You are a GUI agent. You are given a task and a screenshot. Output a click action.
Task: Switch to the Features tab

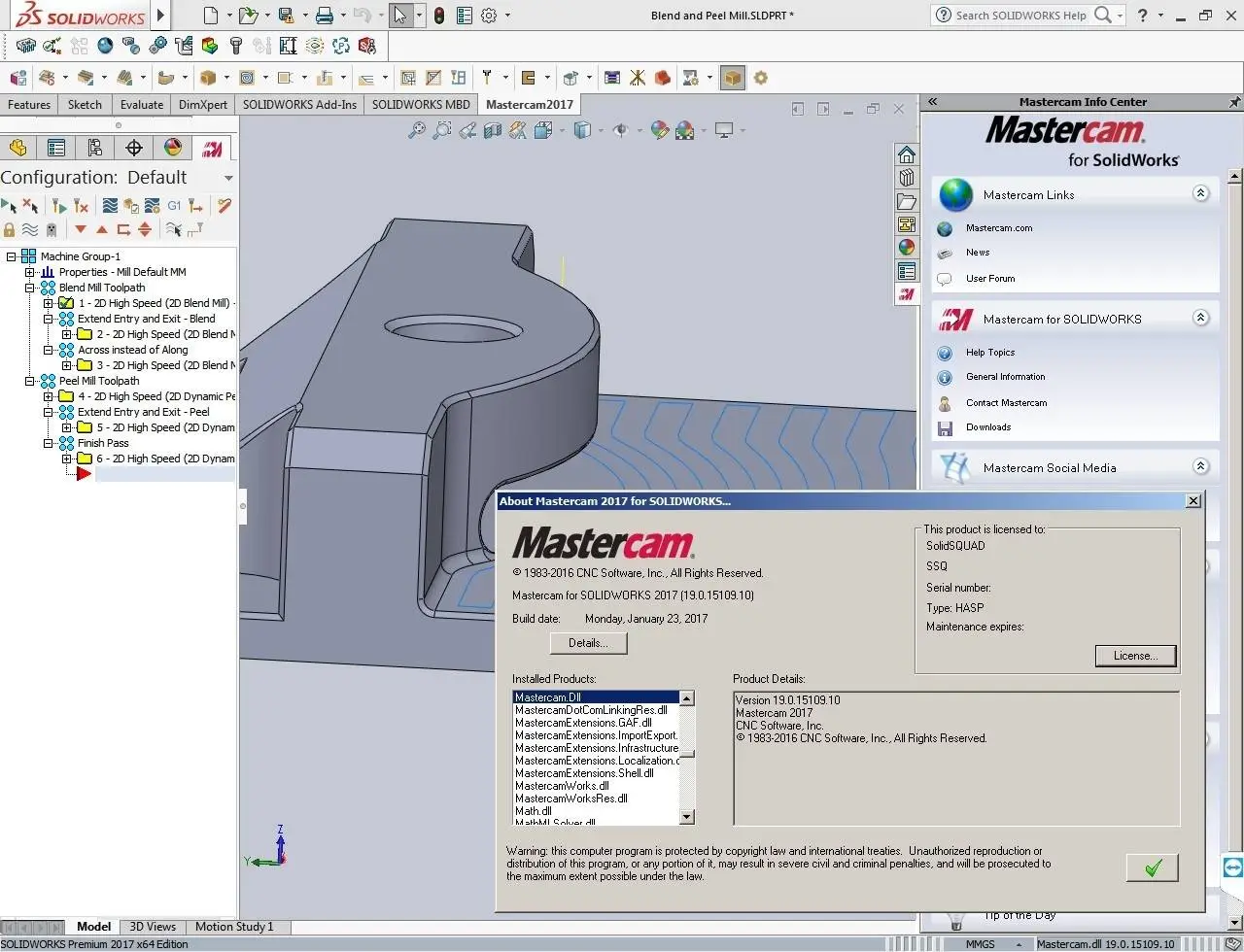pos(29,105)
